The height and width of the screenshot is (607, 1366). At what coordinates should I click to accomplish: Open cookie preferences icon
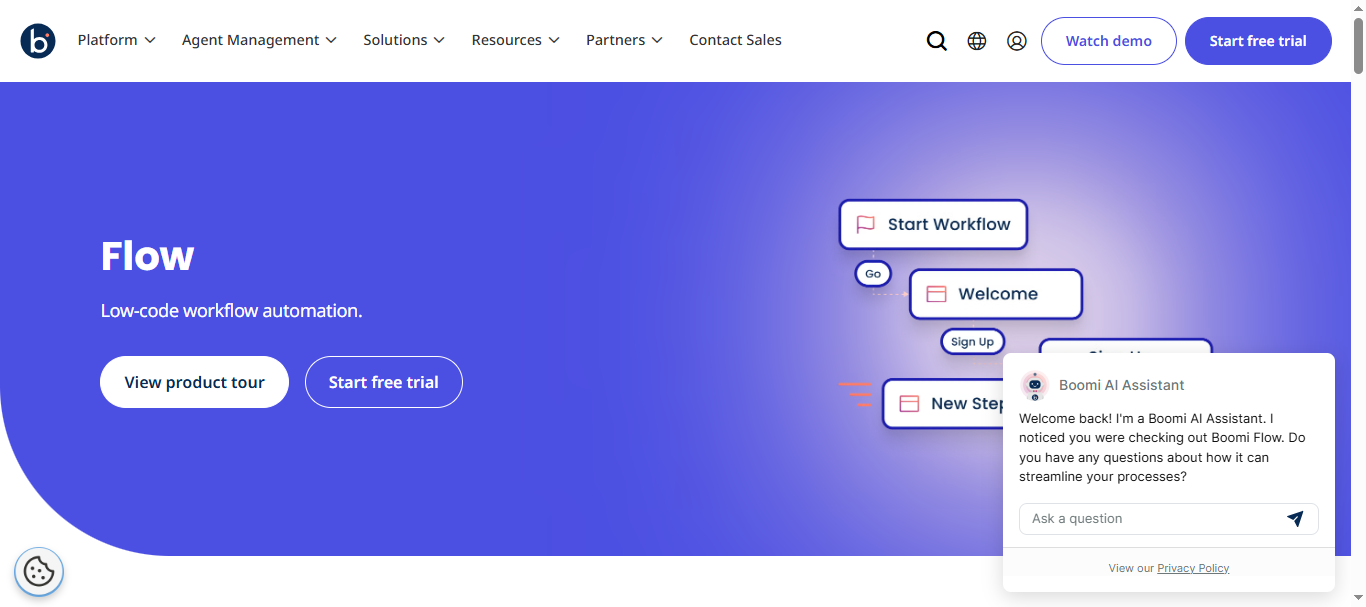pyautogui.click(x=39, y=571)
